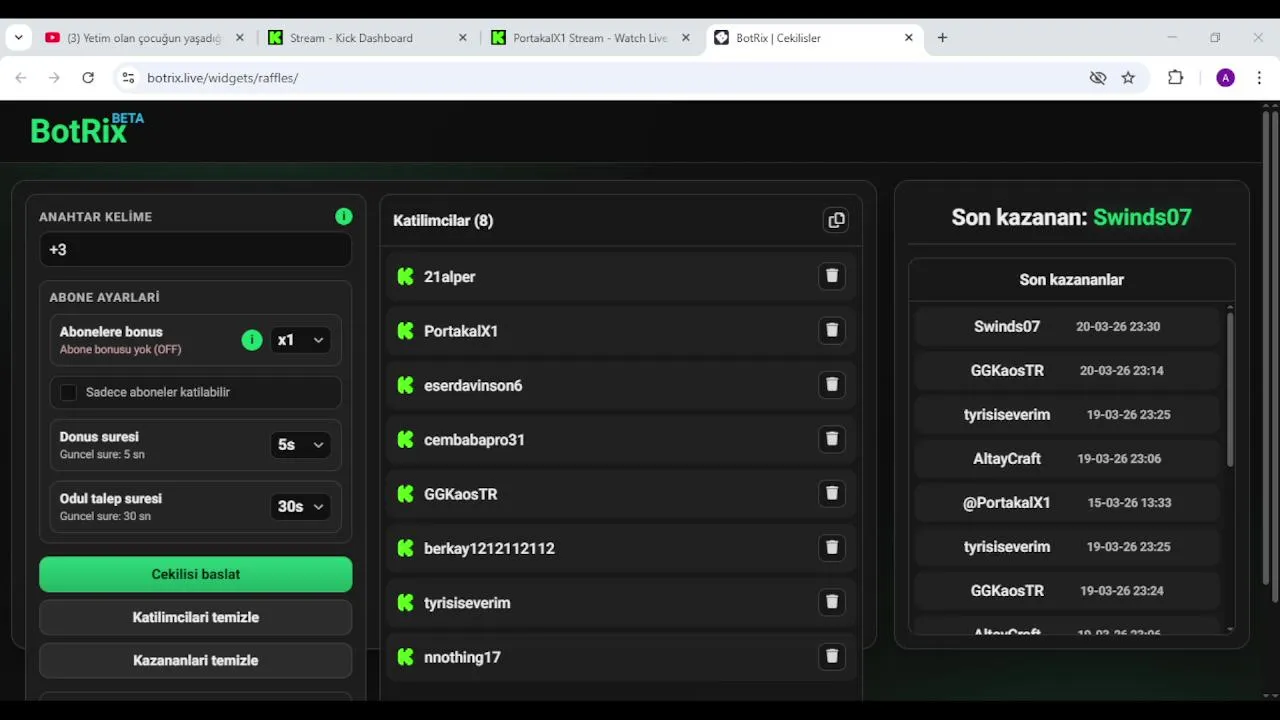The height and width of the screenshot is (720, 1280).
Task: Delete cembabapro31 from the participants list
Action: click(831, 439)
